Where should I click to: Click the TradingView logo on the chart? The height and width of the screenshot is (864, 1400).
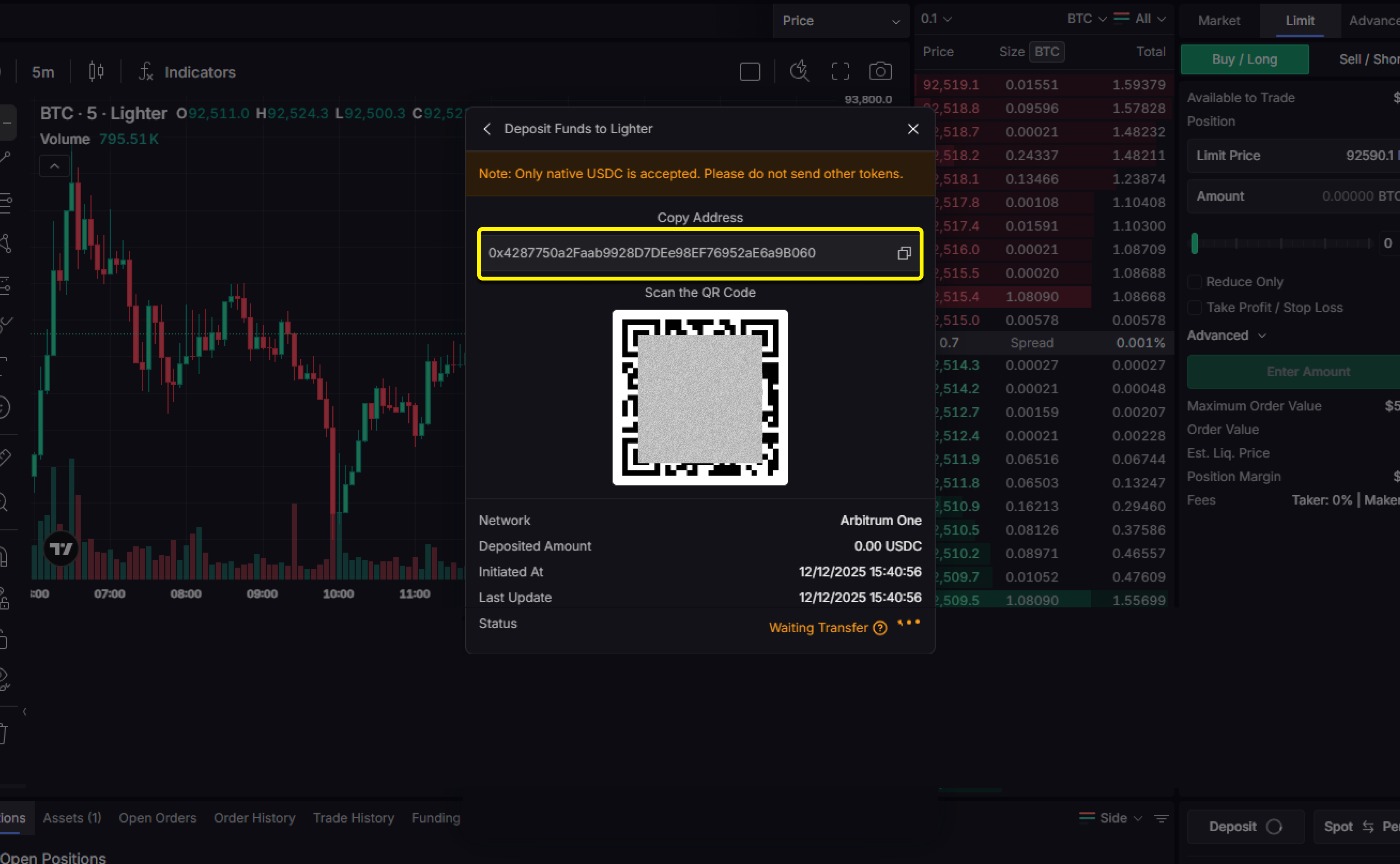coord(60,549)
